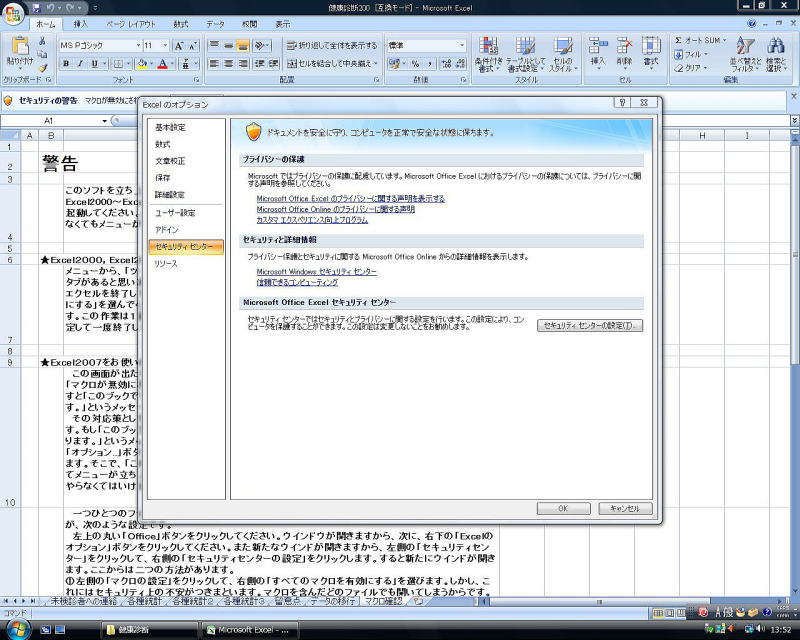Image resolution: width=800 pixels, height=640 pixels.
Task: Click the wrap text (折り返して全体を表示する) button
Action: (x=332, y=46)
